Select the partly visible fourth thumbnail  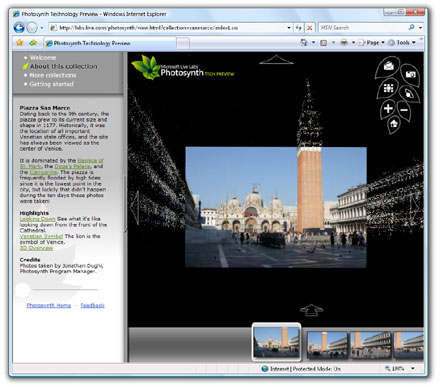pyautogui.click(x=409, y=345)
